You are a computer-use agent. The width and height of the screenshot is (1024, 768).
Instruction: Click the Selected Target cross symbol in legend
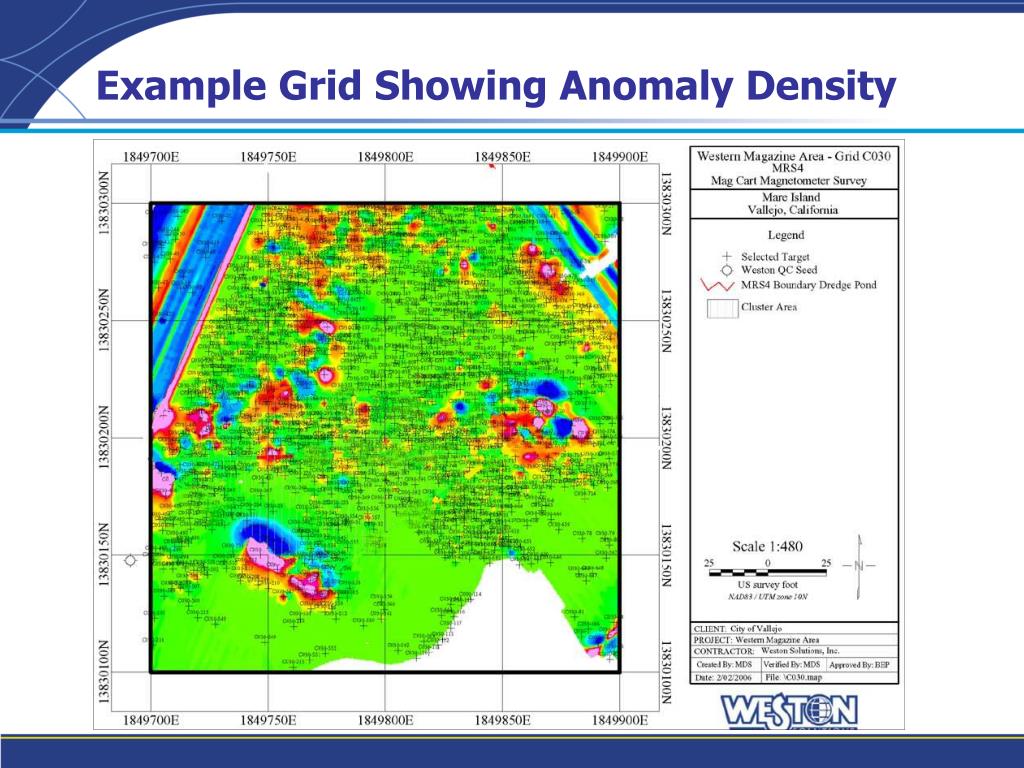pyautogui.click(x=727, y=257)
